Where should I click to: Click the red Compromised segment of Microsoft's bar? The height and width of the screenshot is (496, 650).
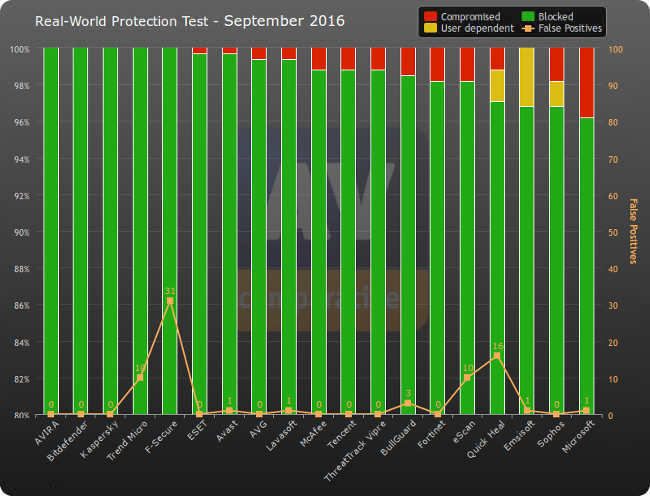pos(586,82)
